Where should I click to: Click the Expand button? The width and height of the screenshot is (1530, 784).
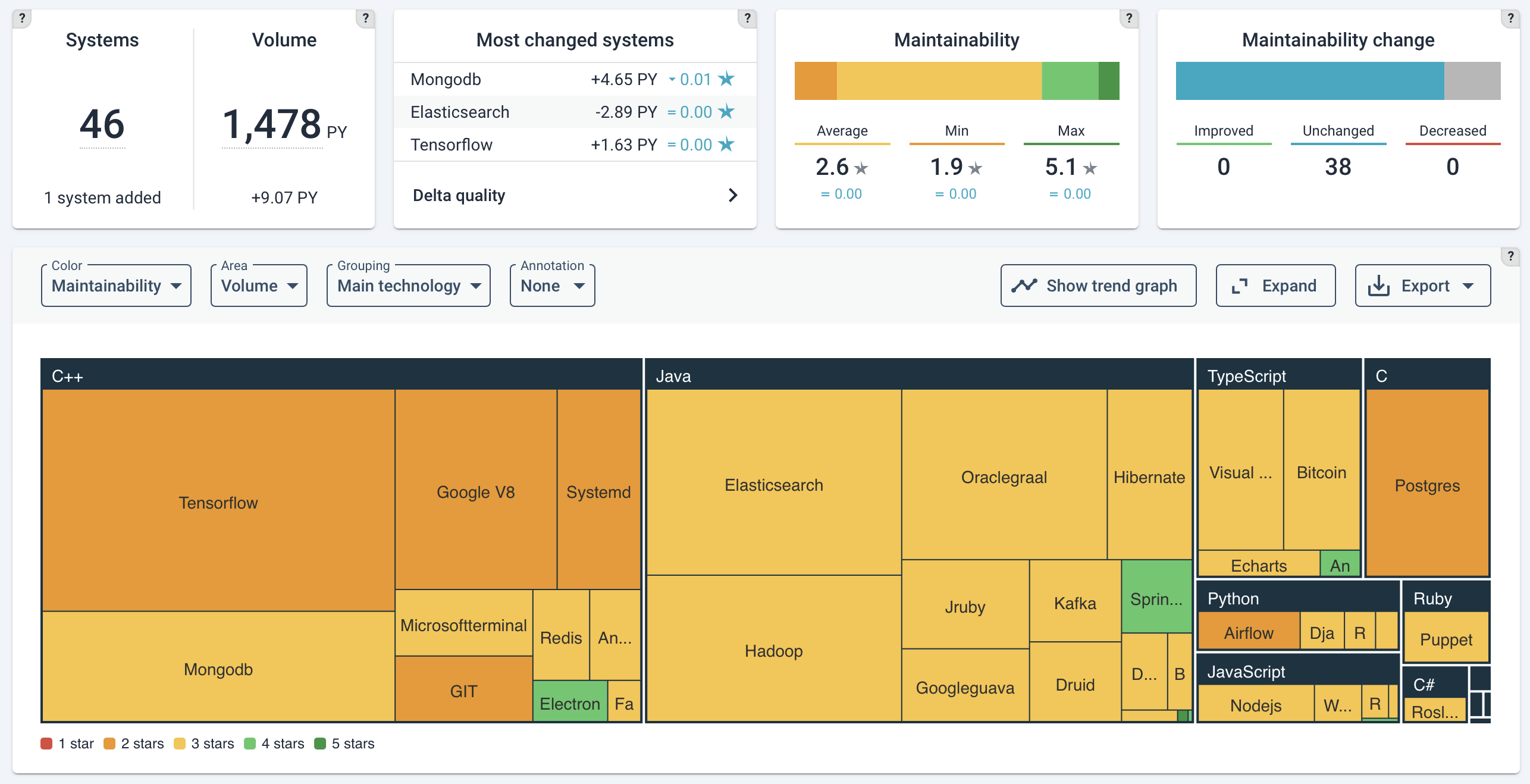pyautogui.click(x=1275, y=286)
